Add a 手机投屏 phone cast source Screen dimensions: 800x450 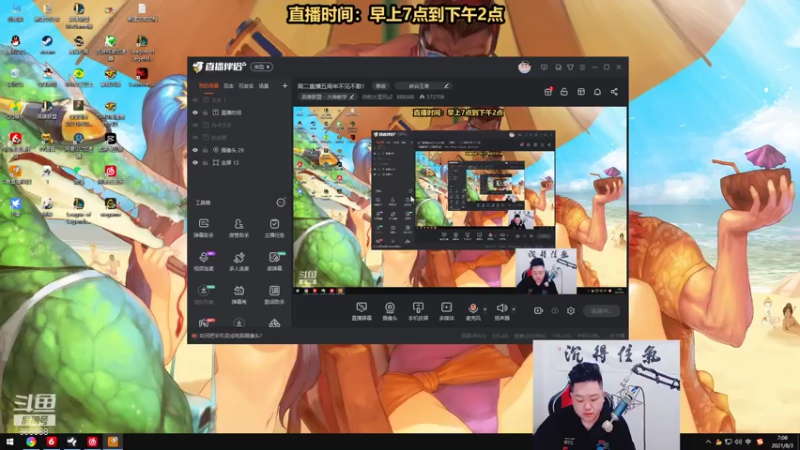418,311
